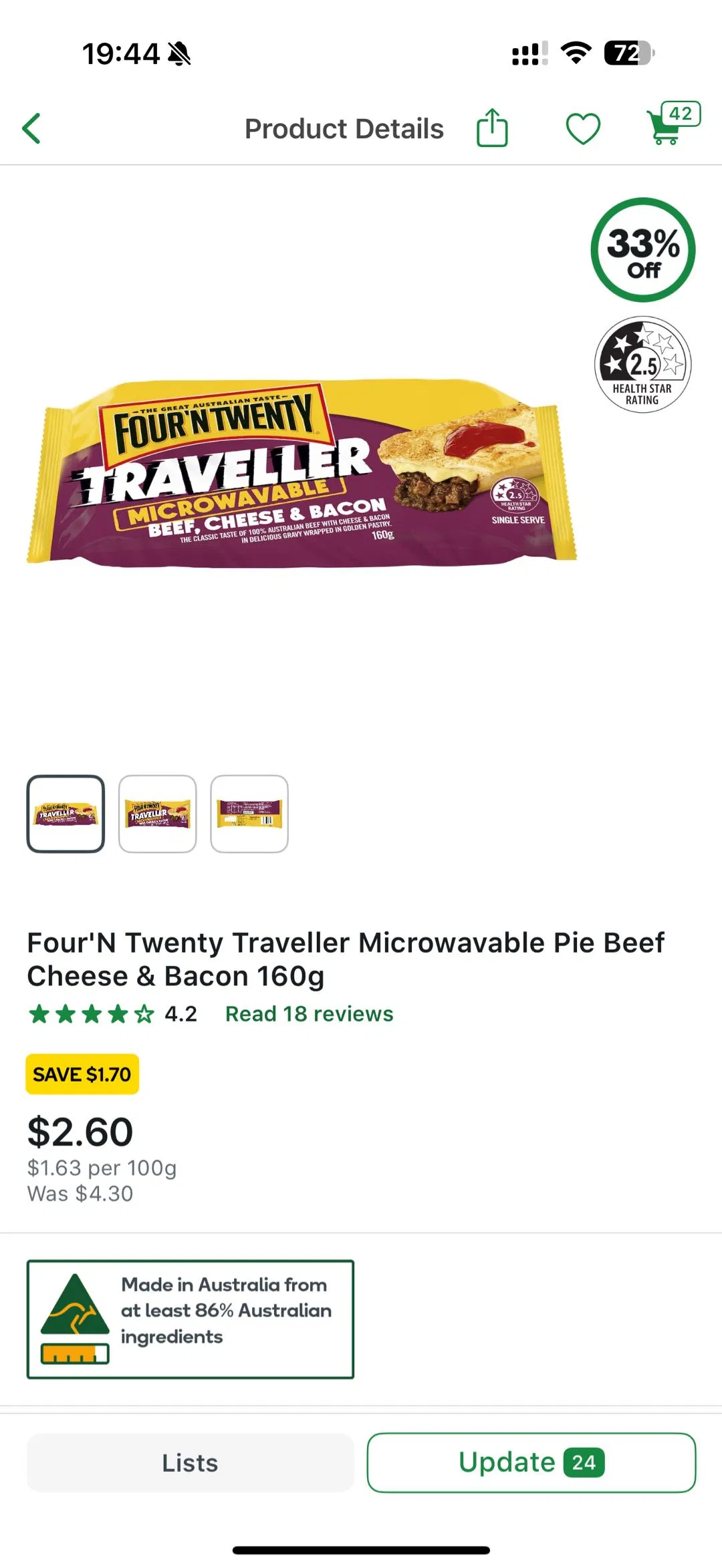Tap the SAVE $1.70 yellow tag
This screenshot has width=722, height=1568.
click(82, 1074)
